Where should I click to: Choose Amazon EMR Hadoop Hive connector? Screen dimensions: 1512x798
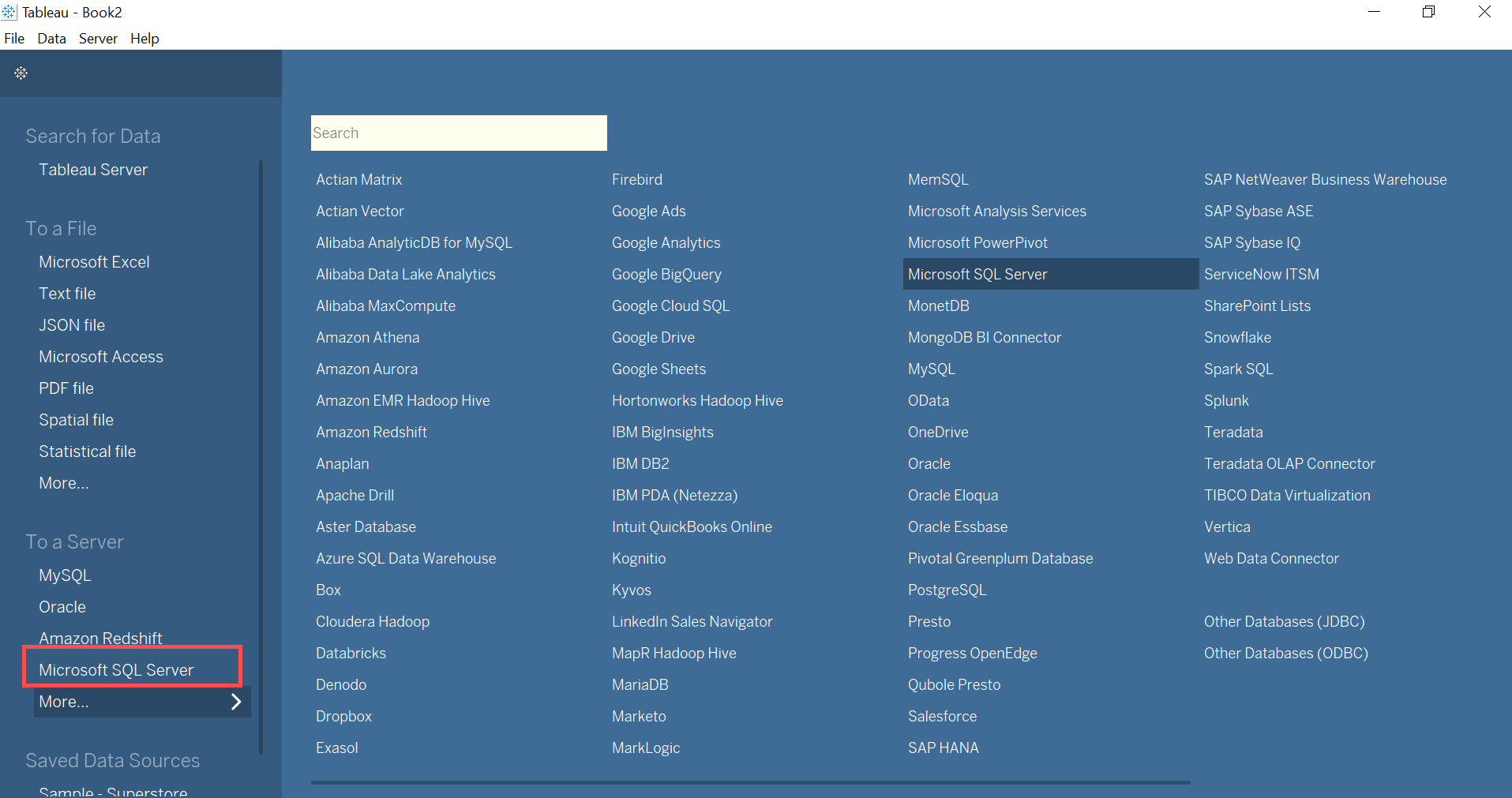point(403,400)
